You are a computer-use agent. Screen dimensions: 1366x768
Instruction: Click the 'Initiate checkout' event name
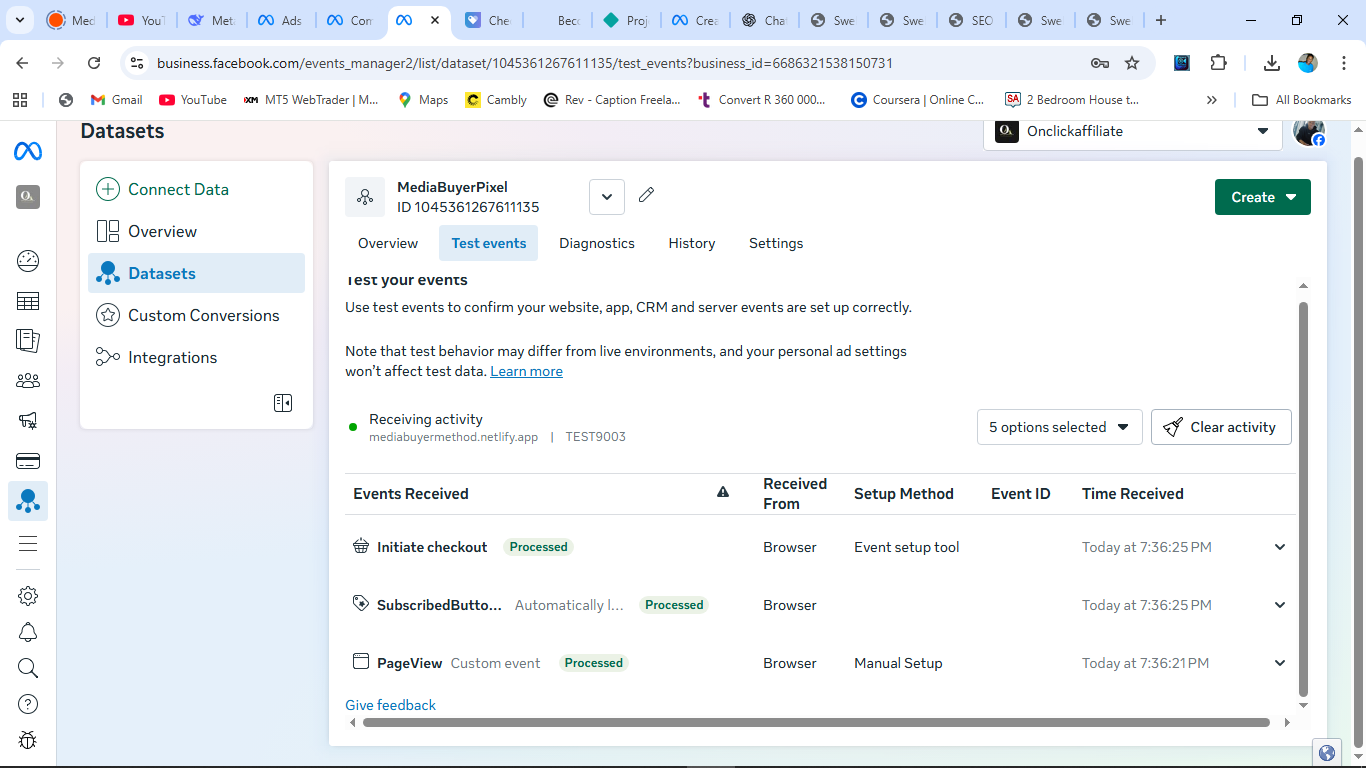[x=432, y=547]
